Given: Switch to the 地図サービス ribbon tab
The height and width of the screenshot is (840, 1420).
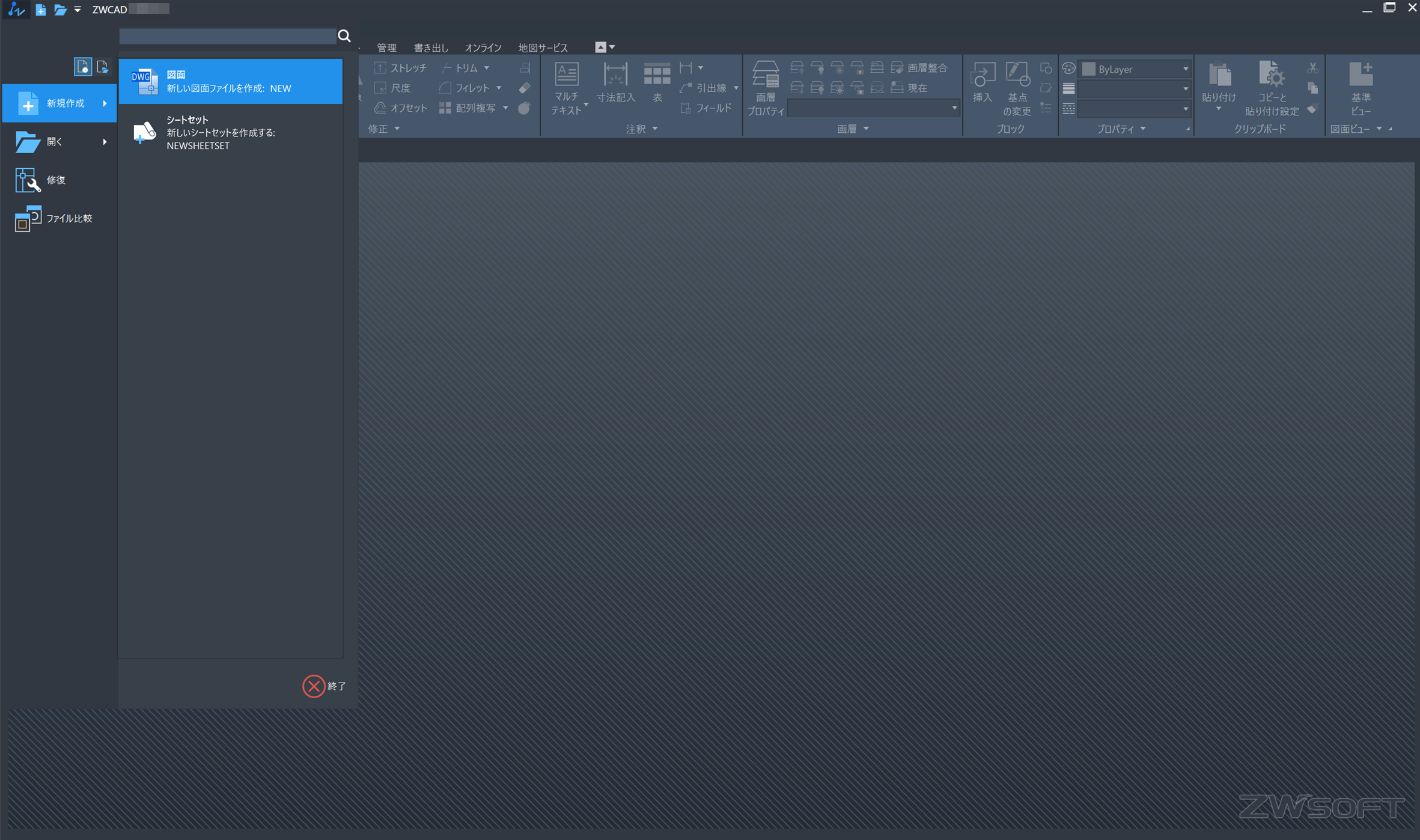Looking at the screenshot, I should pos(543,47).
